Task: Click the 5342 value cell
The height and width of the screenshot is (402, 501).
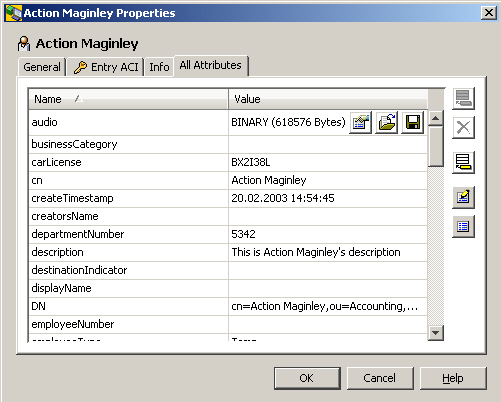Action: point(328,234)
